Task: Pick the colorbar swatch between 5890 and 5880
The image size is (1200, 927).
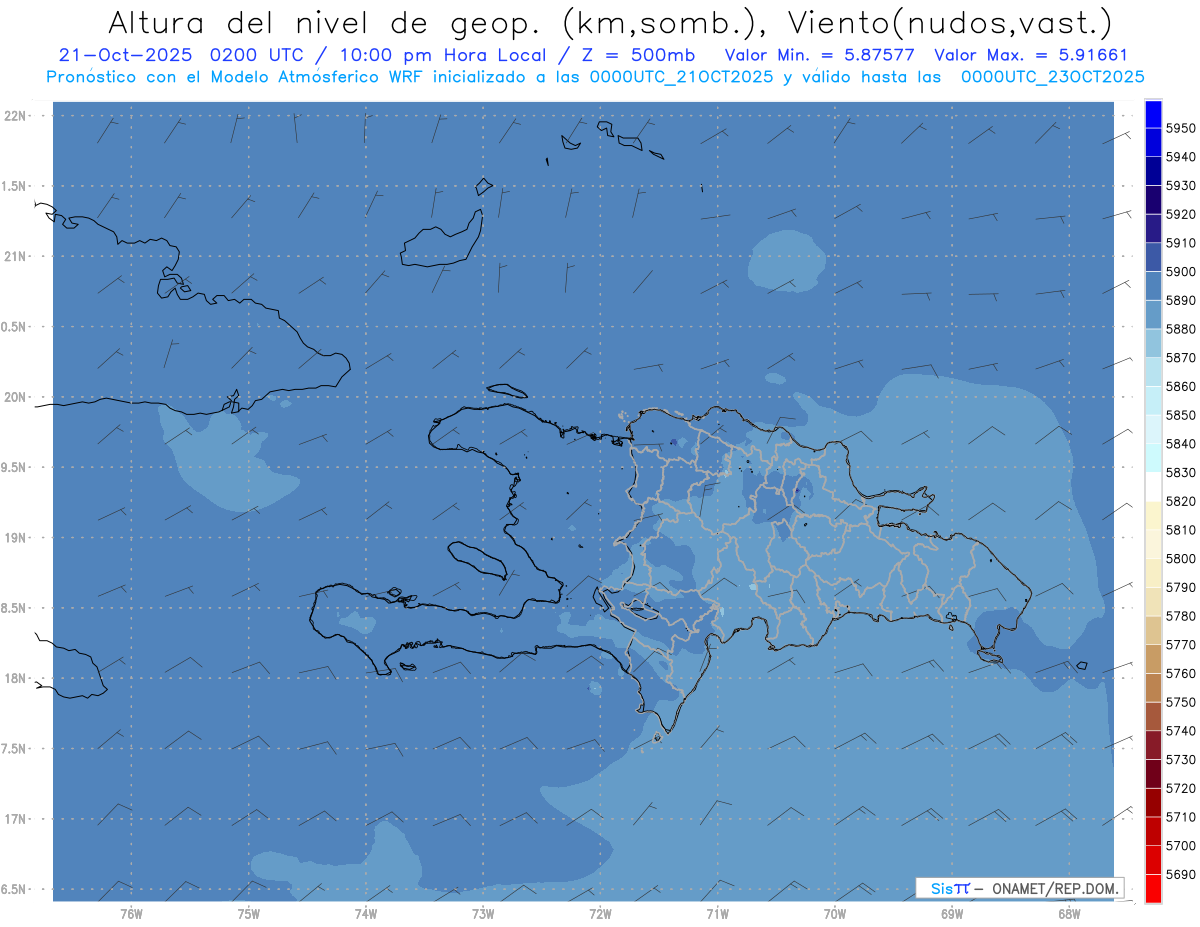Action: coord(1153,314)
